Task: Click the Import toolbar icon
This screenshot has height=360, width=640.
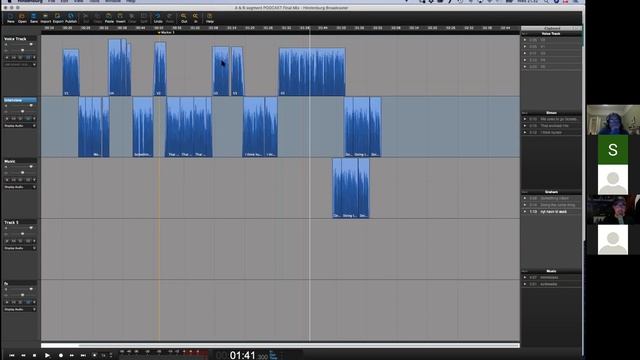Action: (46, 18)
